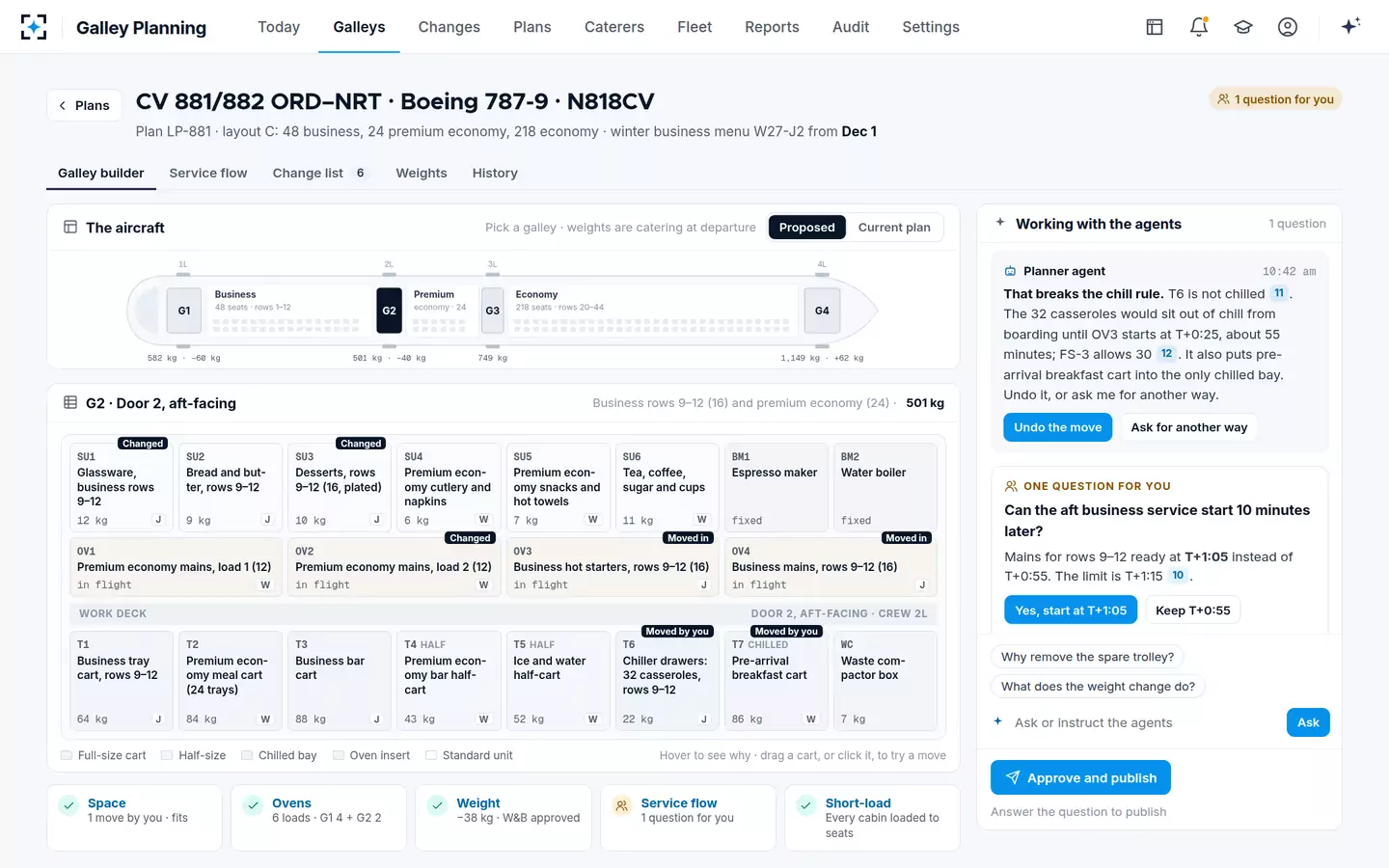Click Approve and publish

[1080, 778]
